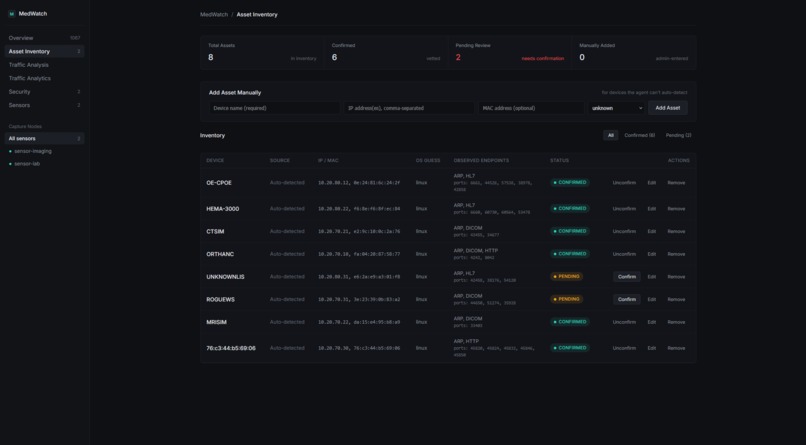Viewport: 806px width, 445px height.
Task: Select Asset Inventory in sidebar
Action: click(x=44, y=51)
